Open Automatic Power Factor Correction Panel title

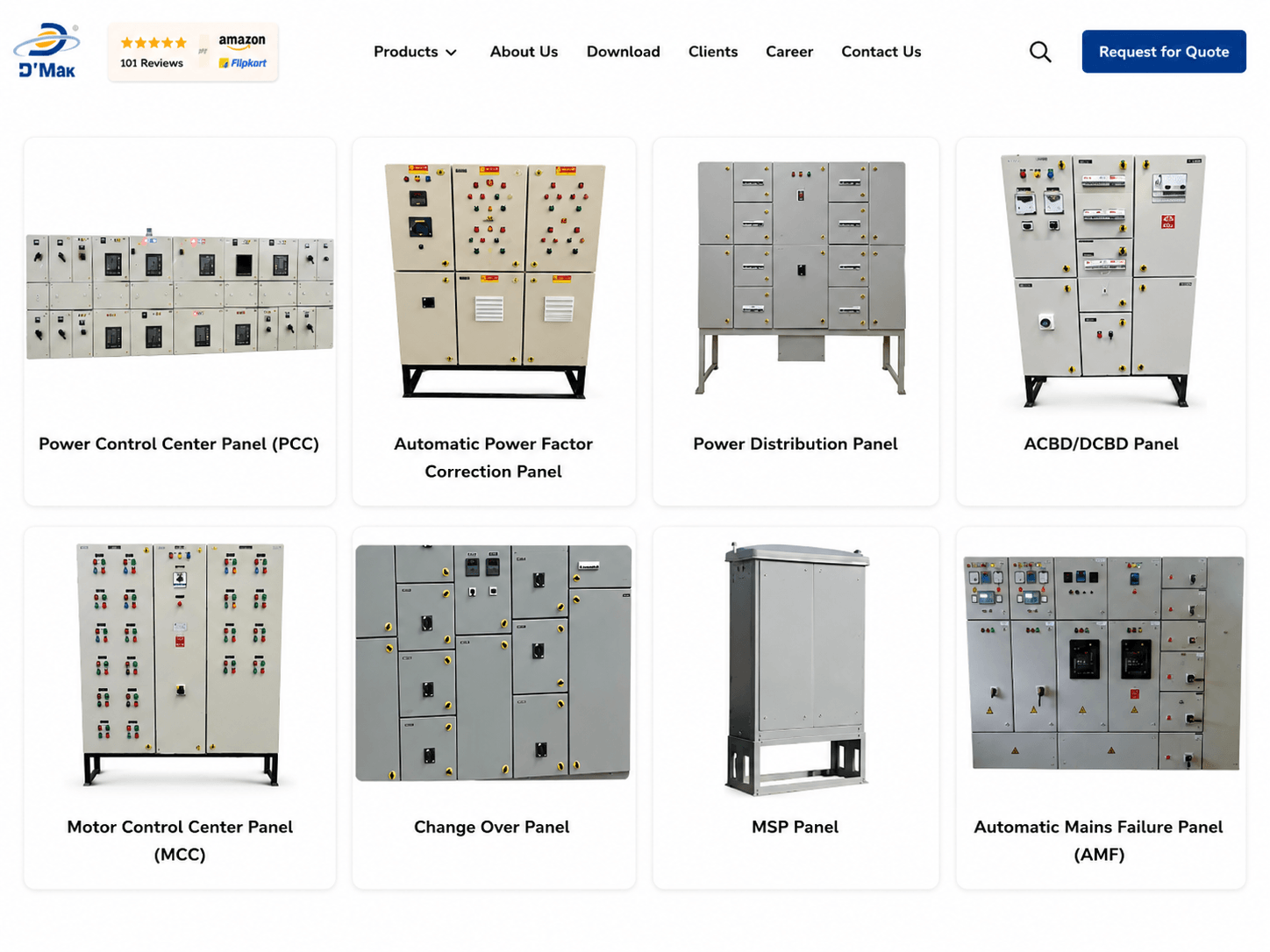point(494,458)
